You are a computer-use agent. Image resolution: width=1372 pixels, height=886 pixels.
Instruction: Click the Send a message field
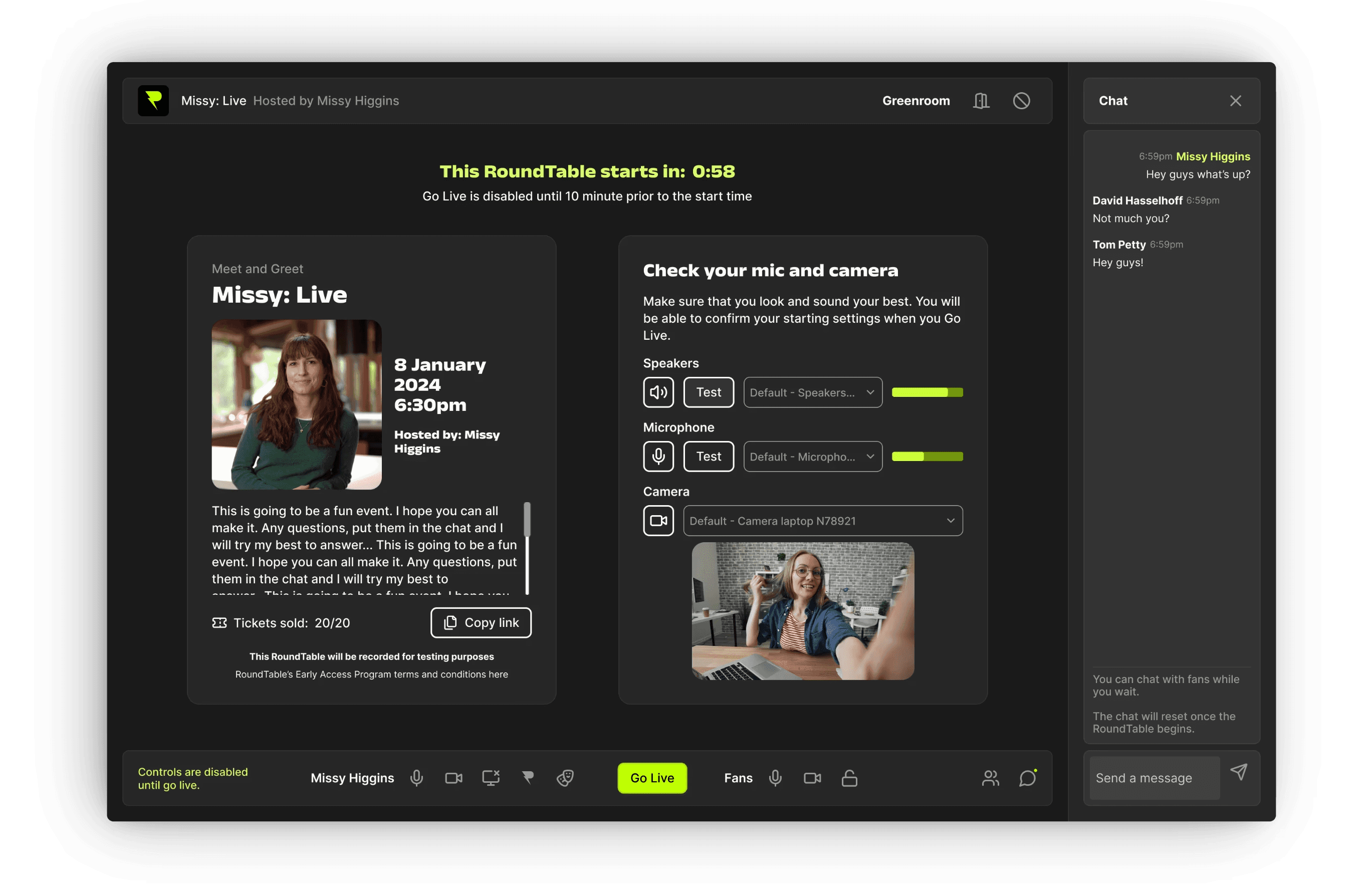1154,778
